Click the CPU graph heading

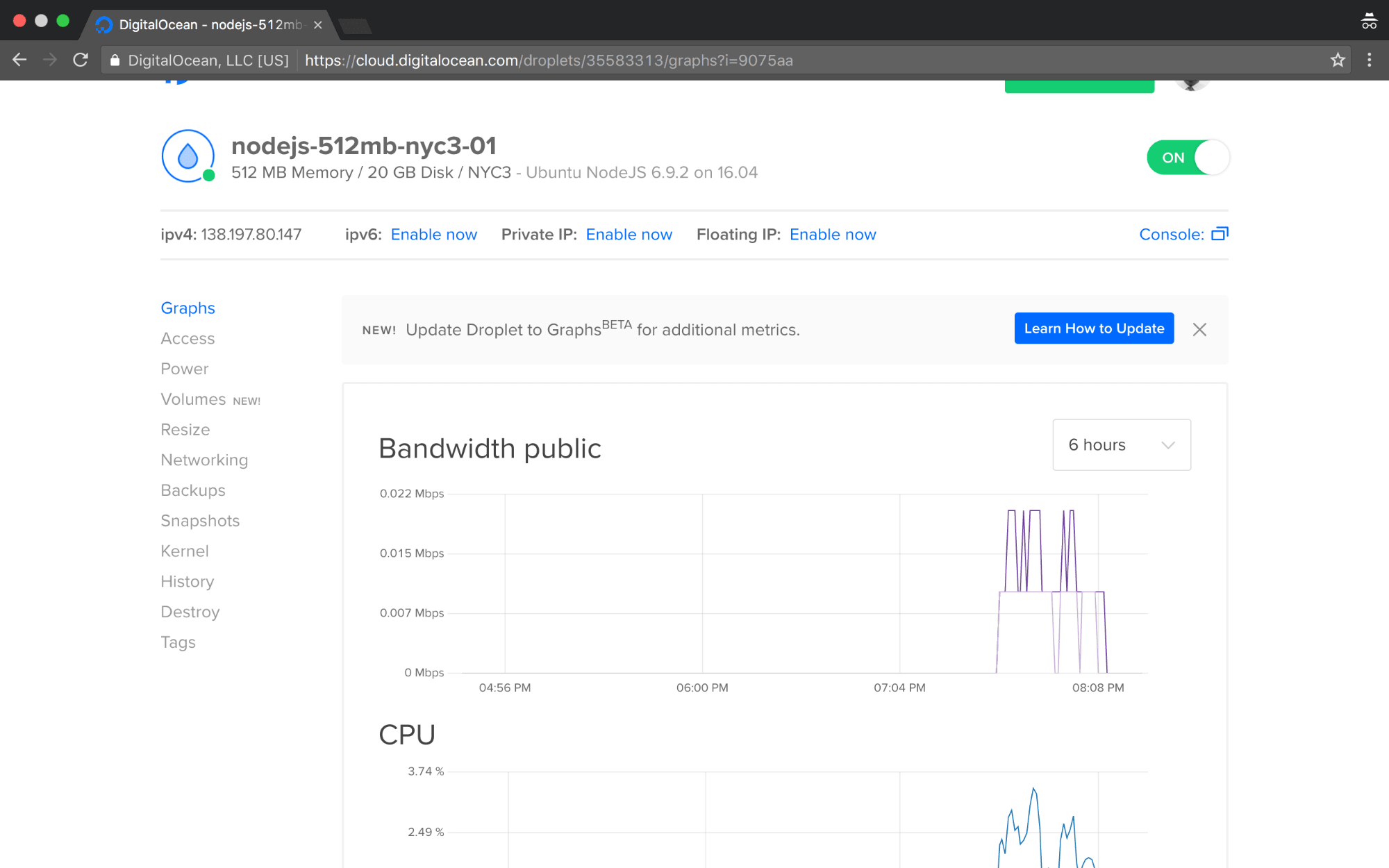pyautogui.click(x=407, y=735)
